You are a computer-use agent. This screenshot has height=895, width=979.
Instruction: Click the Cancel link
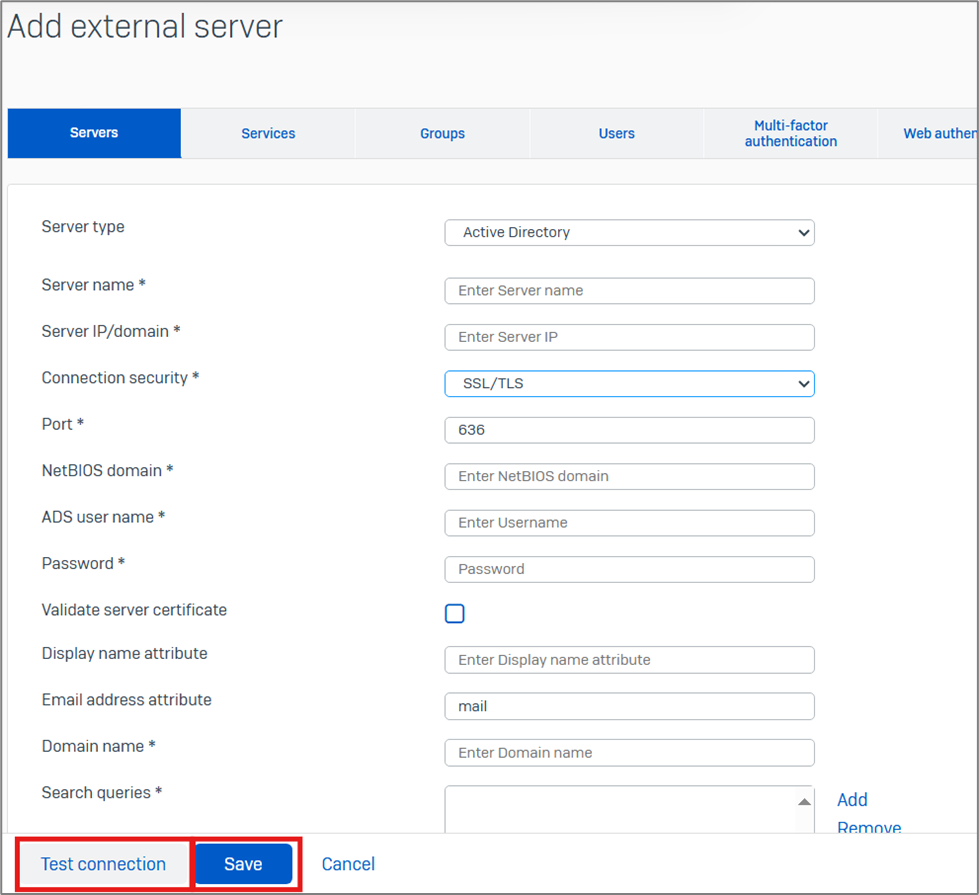coord(348,864)
